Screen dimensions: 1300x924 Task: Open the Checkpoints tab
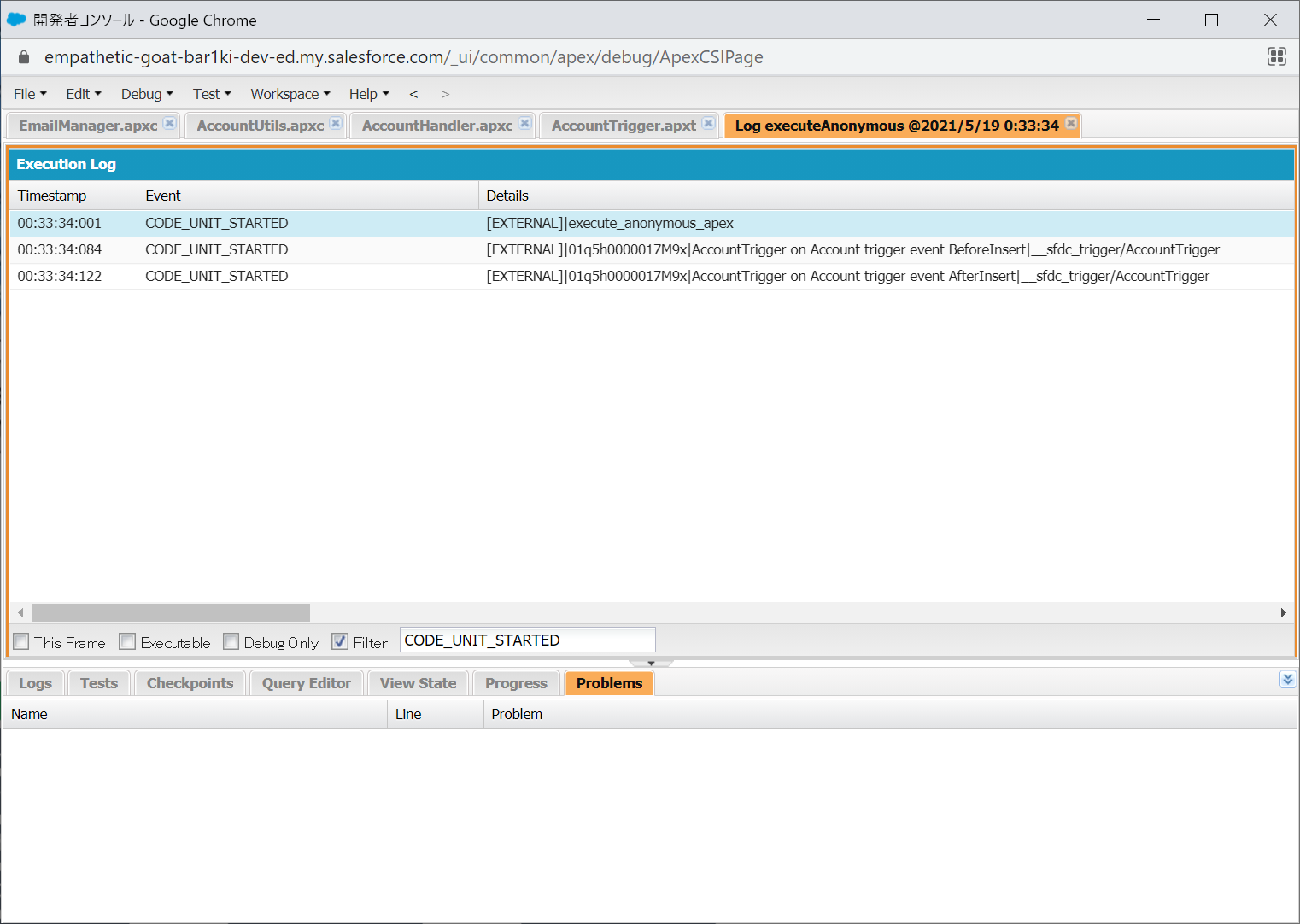click(x=190, y=683)
